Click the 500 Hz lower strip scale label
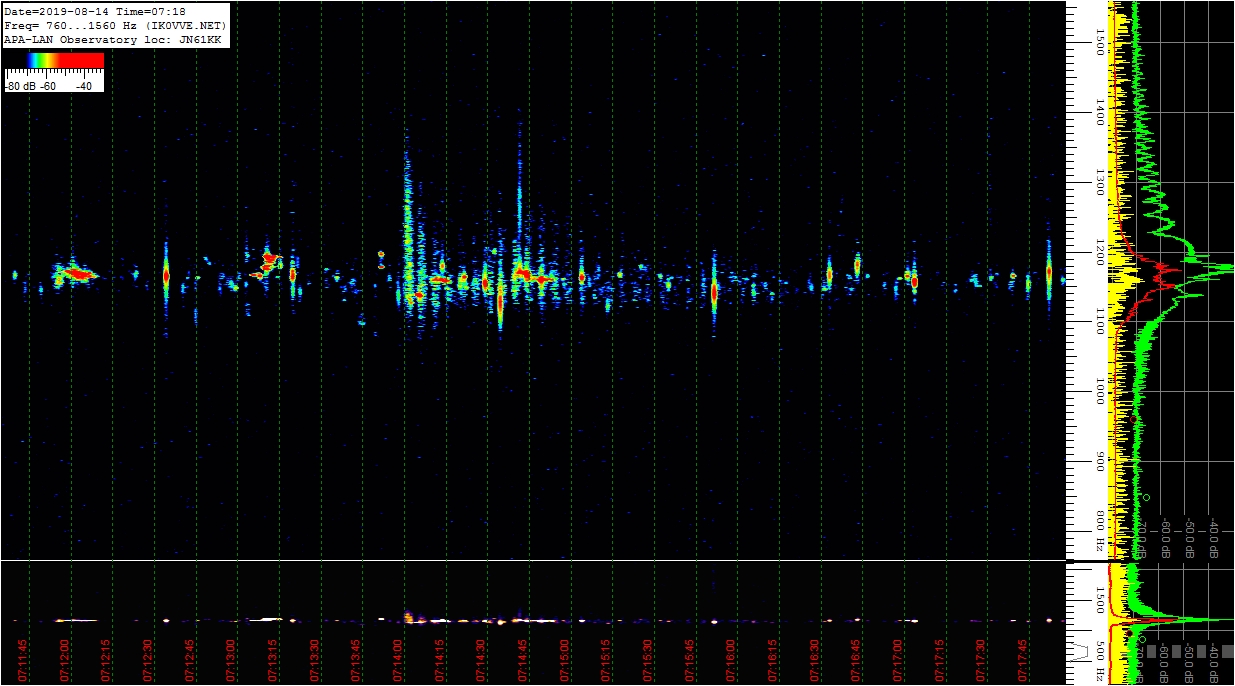Viewport: 1235px width, 686px height. [1099, 660]
